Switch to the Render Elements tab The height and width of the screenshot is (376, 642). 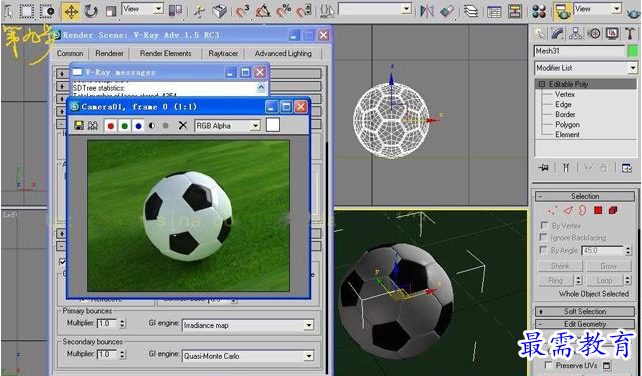coord(165,53)
